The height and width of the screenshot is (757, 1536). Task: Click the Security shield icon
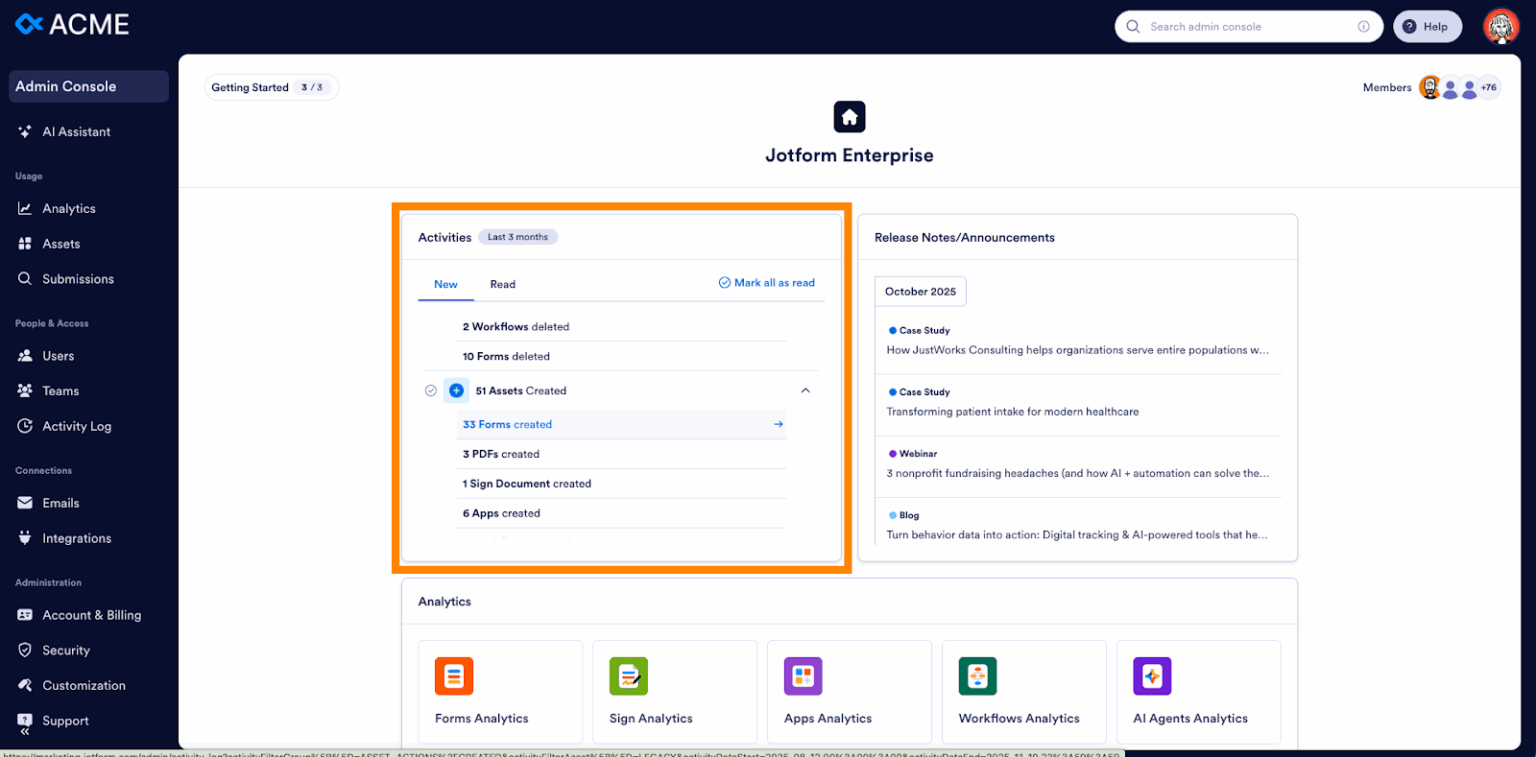click(25, 650)
